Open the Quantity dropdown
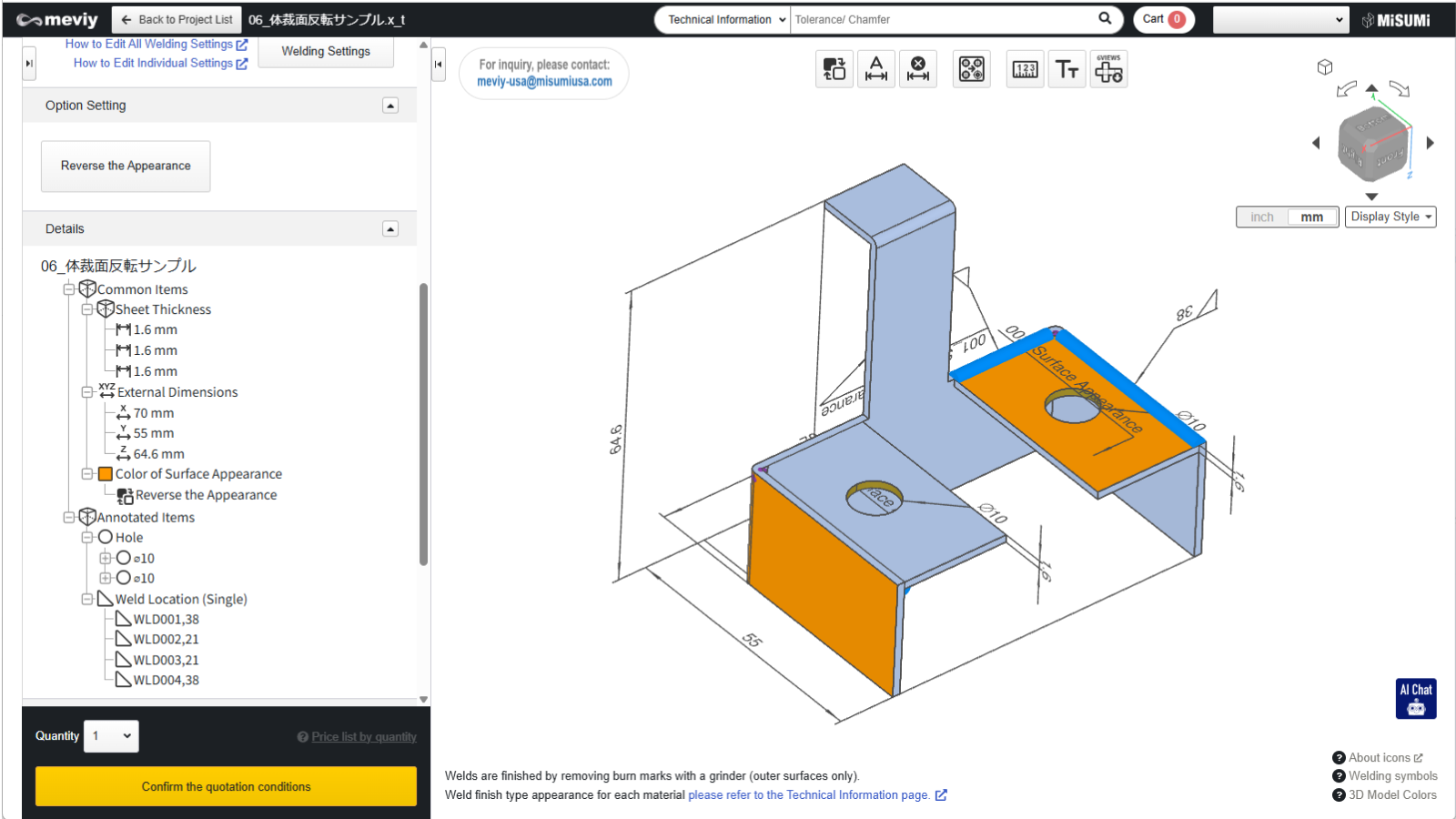Viewport: 1456px width, 819px height. [111, 736]
